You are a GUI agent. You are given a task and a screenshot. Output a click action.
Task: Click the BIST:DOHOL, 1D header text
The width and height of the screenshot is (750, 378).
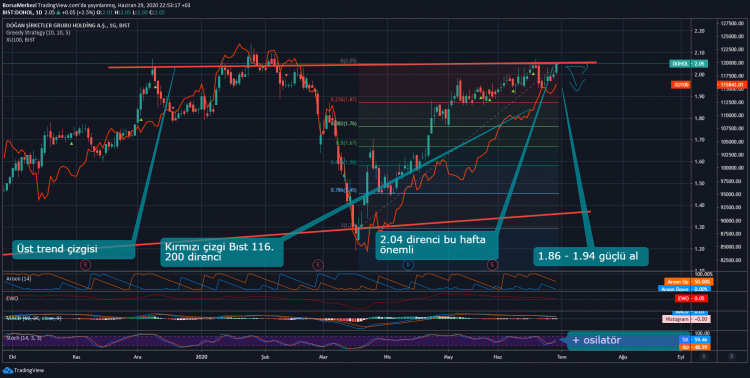click(22, 12)
